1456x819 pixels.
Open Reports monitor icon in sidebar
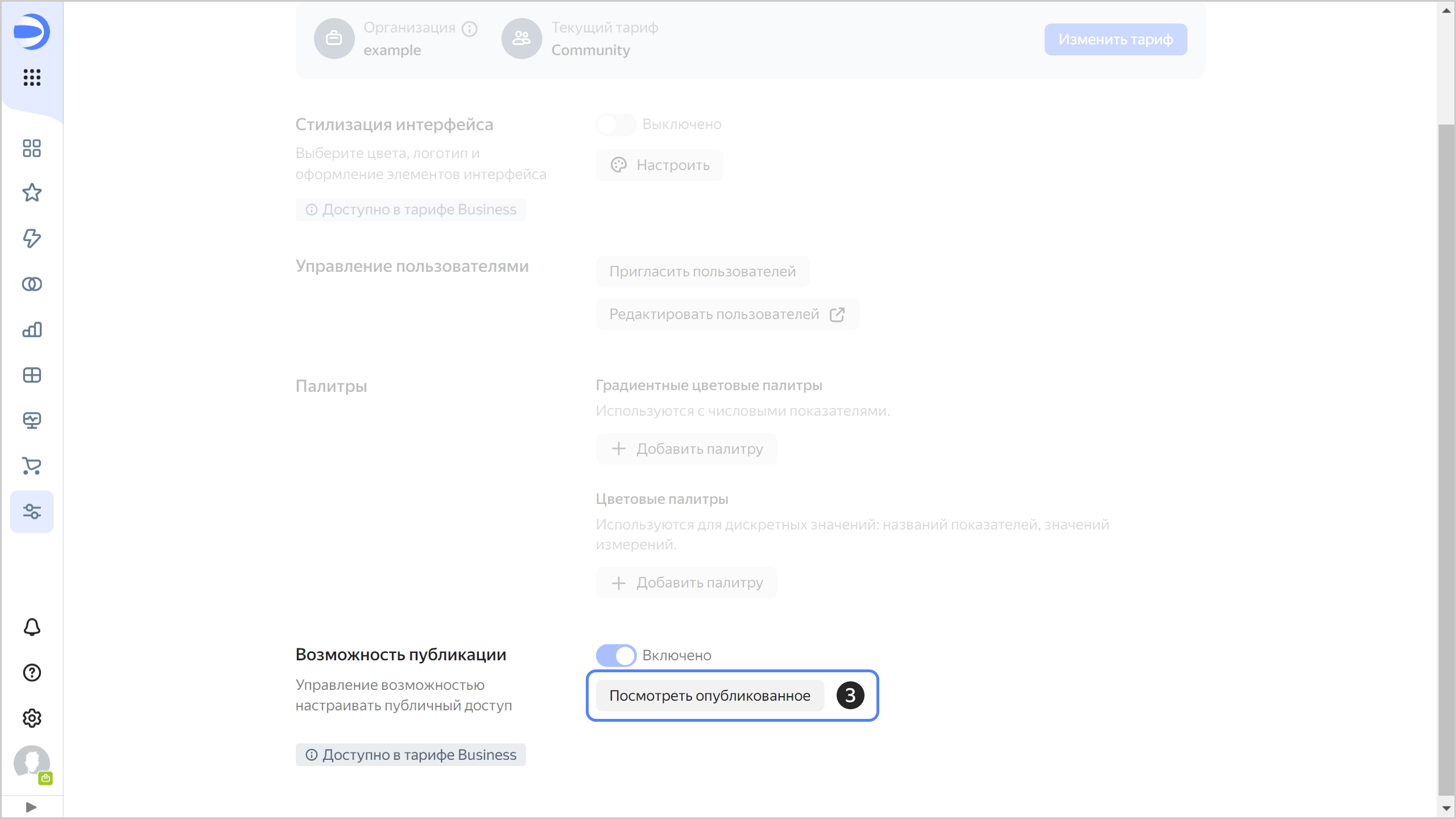(32, 420)
